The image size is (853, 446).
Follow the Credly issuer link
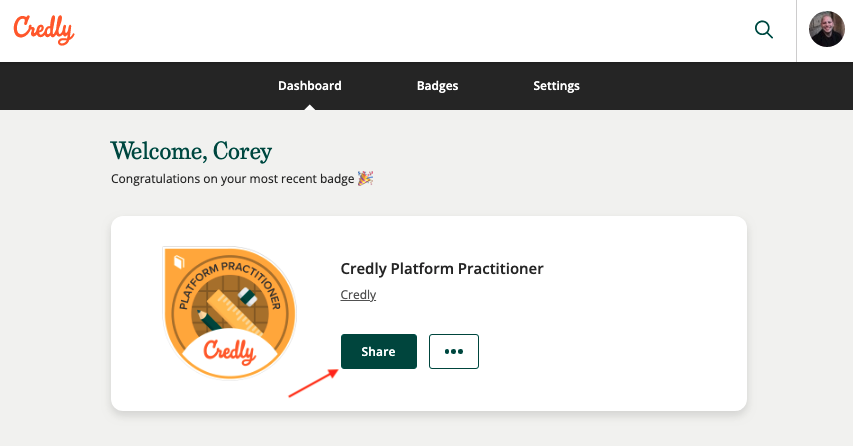coord(358,294)
